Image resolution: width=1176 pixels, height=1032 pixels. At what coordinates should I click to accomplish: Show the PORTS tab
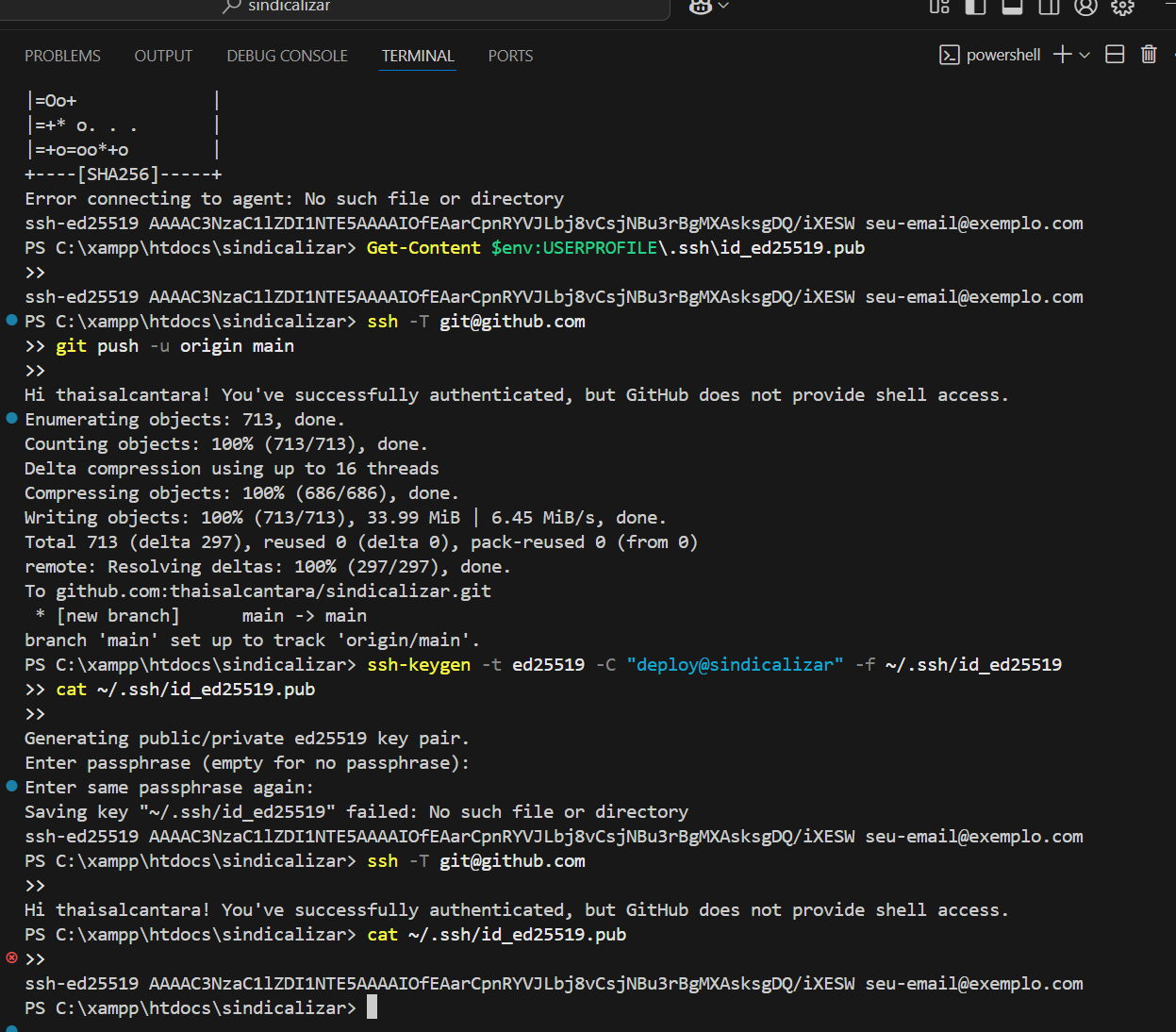(510, 56)
